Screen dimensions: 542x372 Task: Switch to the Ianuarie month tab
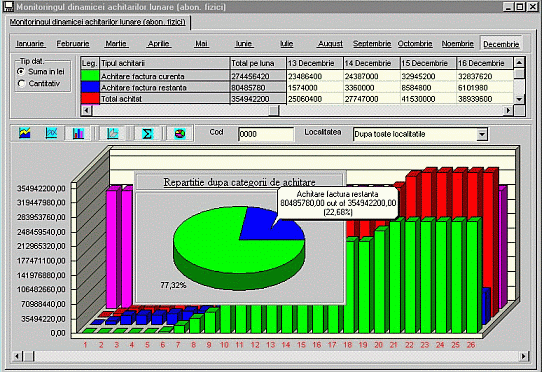pos(30,44)
